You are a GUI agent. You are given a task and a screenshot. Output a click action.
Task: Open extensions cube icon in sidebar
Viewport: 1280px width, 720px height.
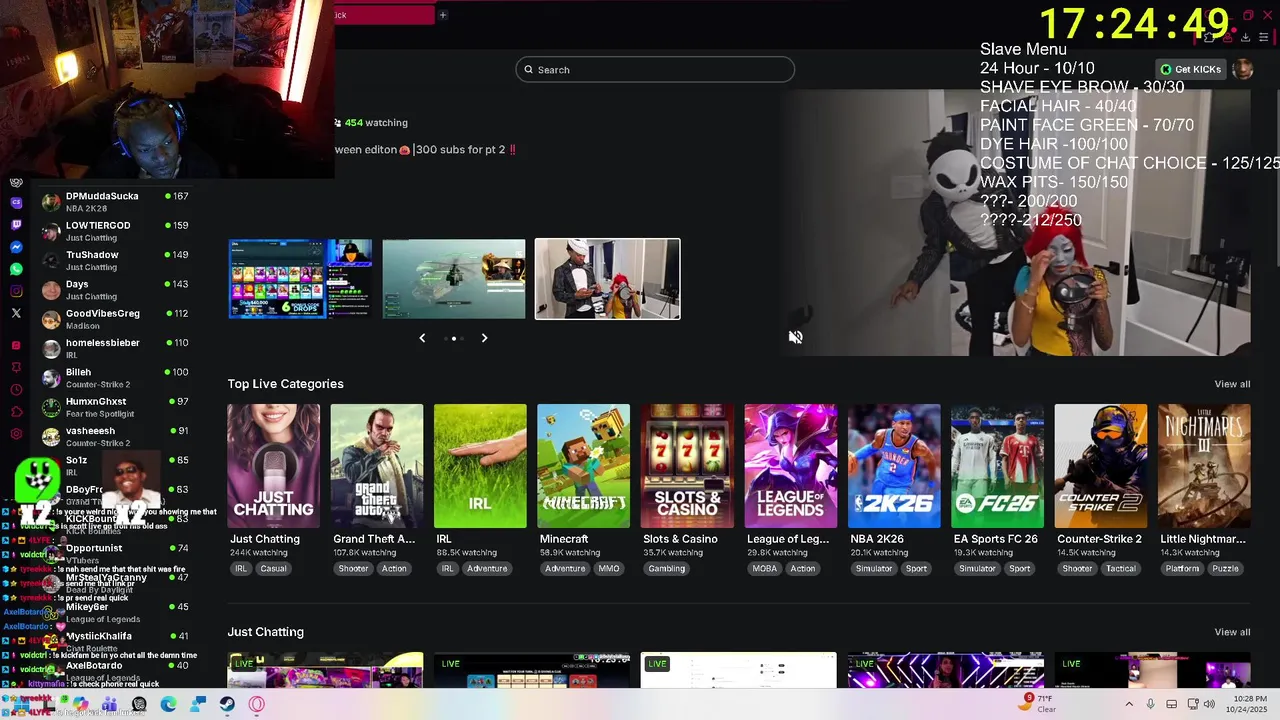[x=16, y=412]
